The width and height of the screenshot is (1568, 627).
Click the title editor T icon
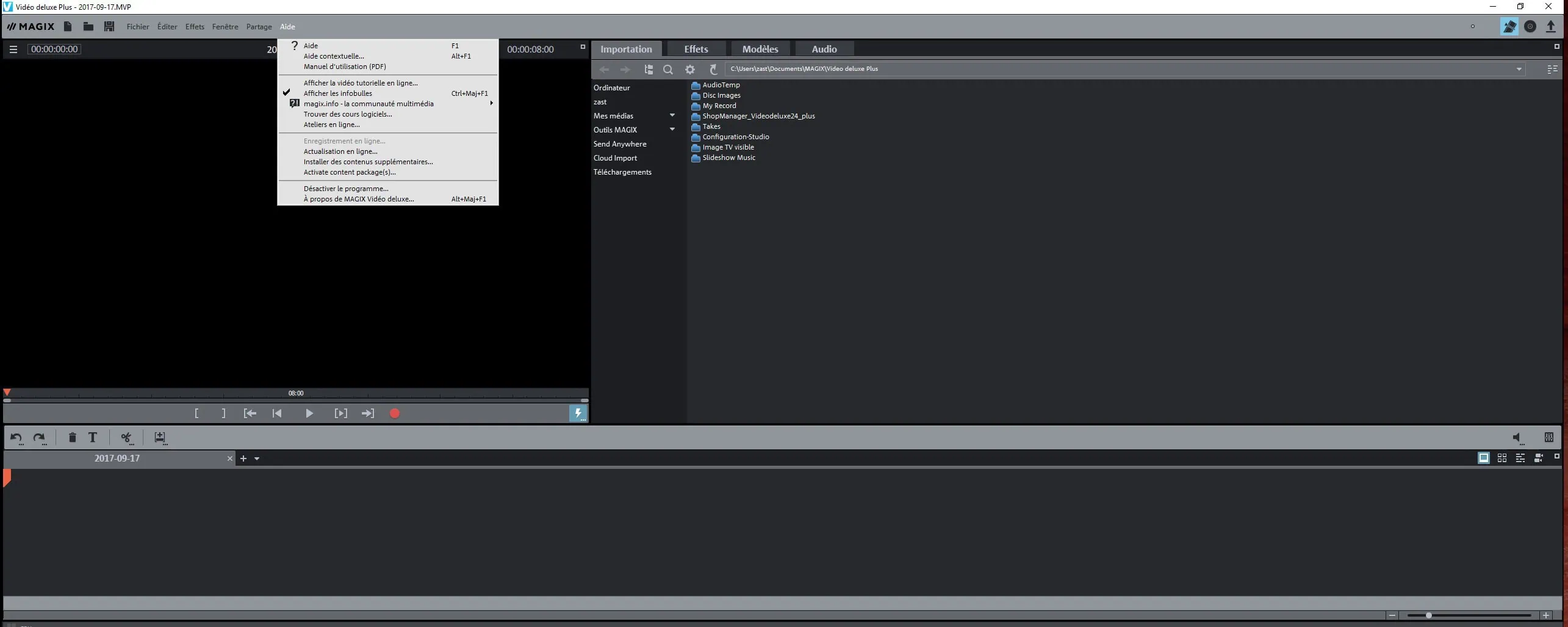[93, 437]
